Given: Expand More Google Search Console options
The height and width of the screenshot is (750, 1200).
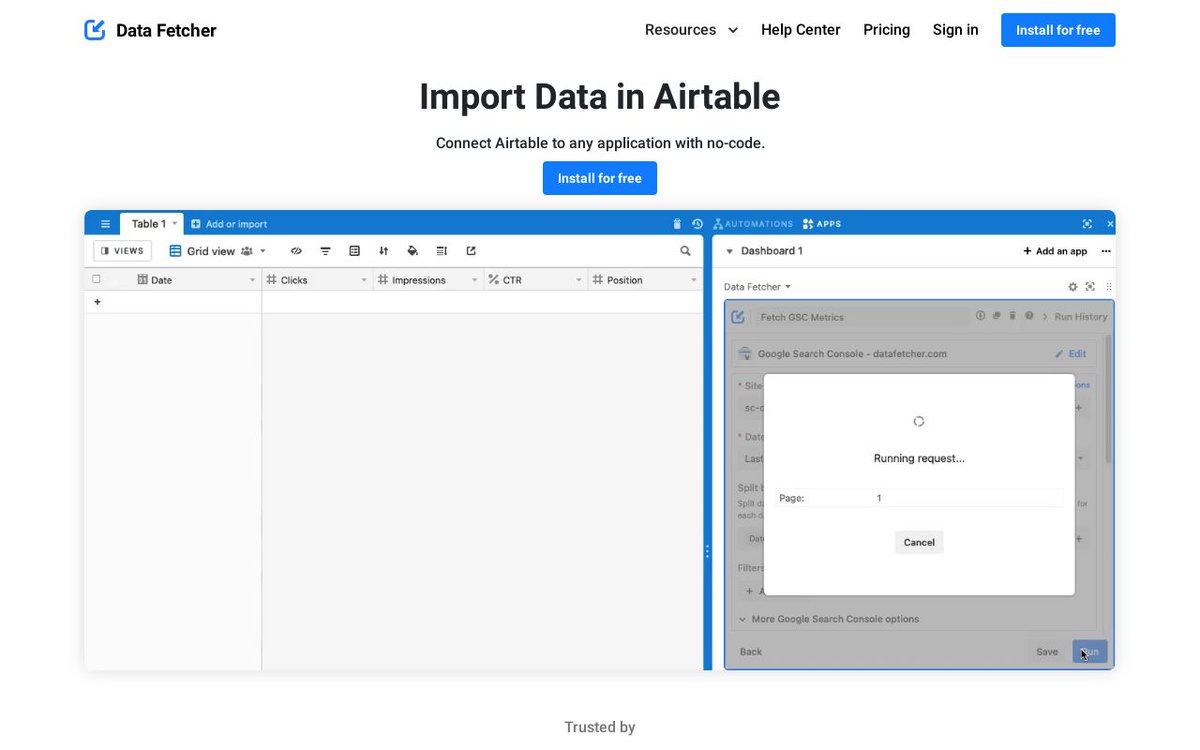Looking at the screenshot, I should pos(829,619).
